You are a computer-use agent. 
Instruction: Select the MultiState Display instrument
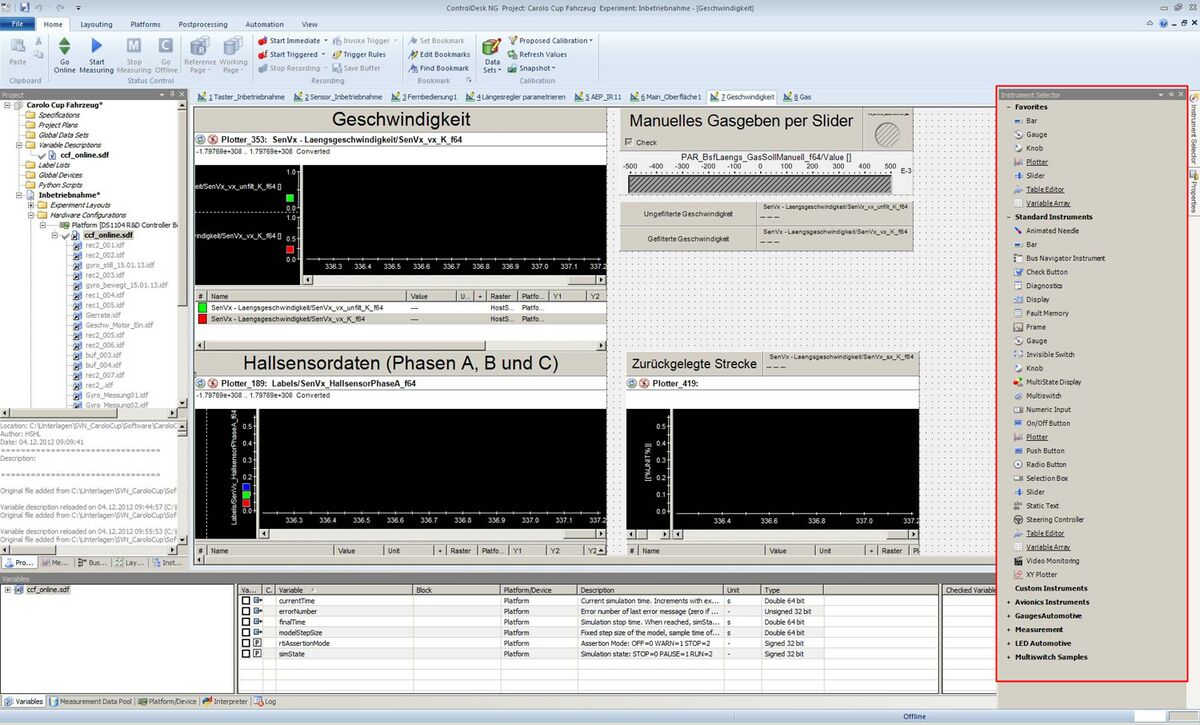1052,382
